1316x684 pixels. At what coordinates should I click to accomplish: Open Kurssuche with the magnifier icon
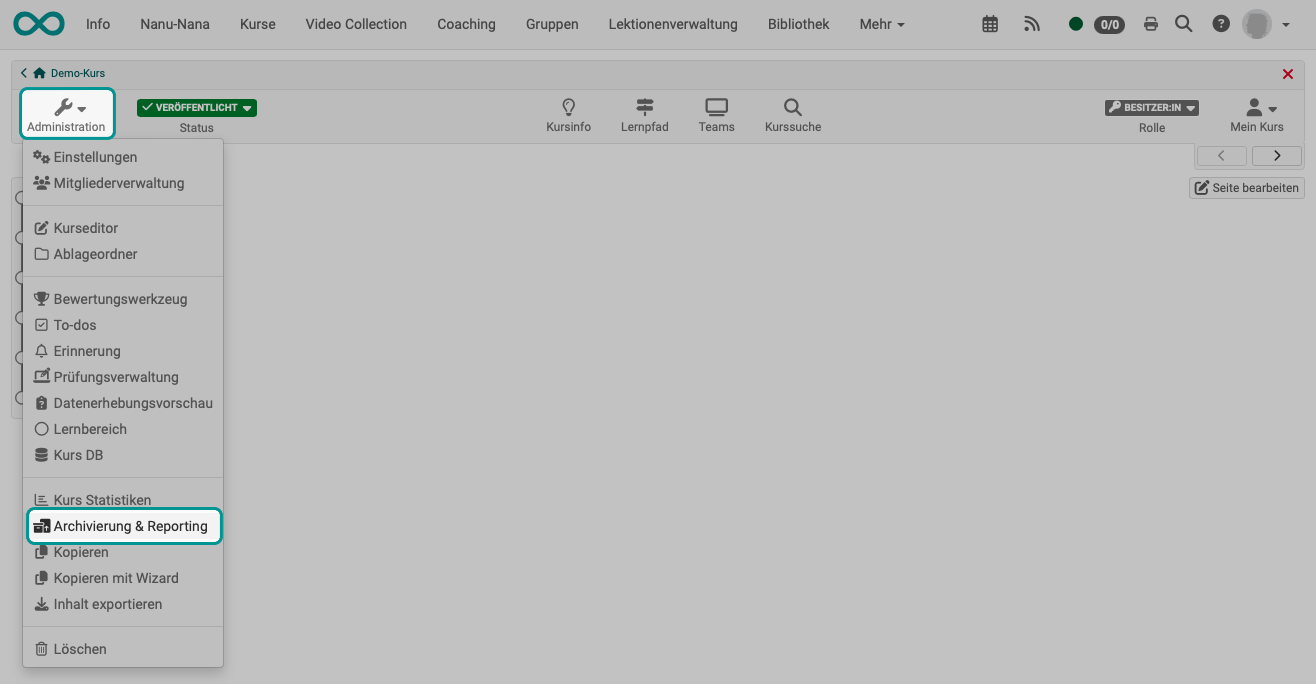click(x=792, y=114)
